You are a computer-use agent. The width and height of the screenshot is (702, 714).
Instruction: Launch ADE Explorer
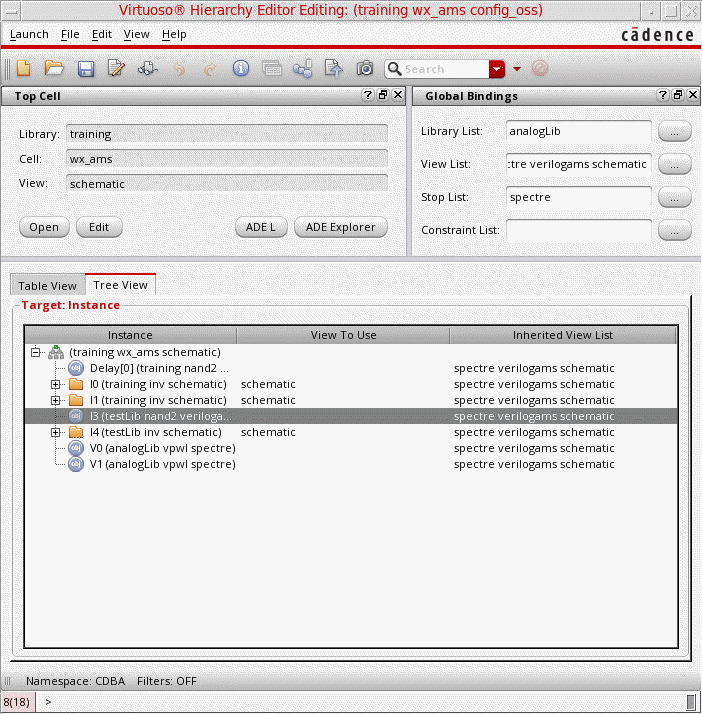click(x=341, y=227)
